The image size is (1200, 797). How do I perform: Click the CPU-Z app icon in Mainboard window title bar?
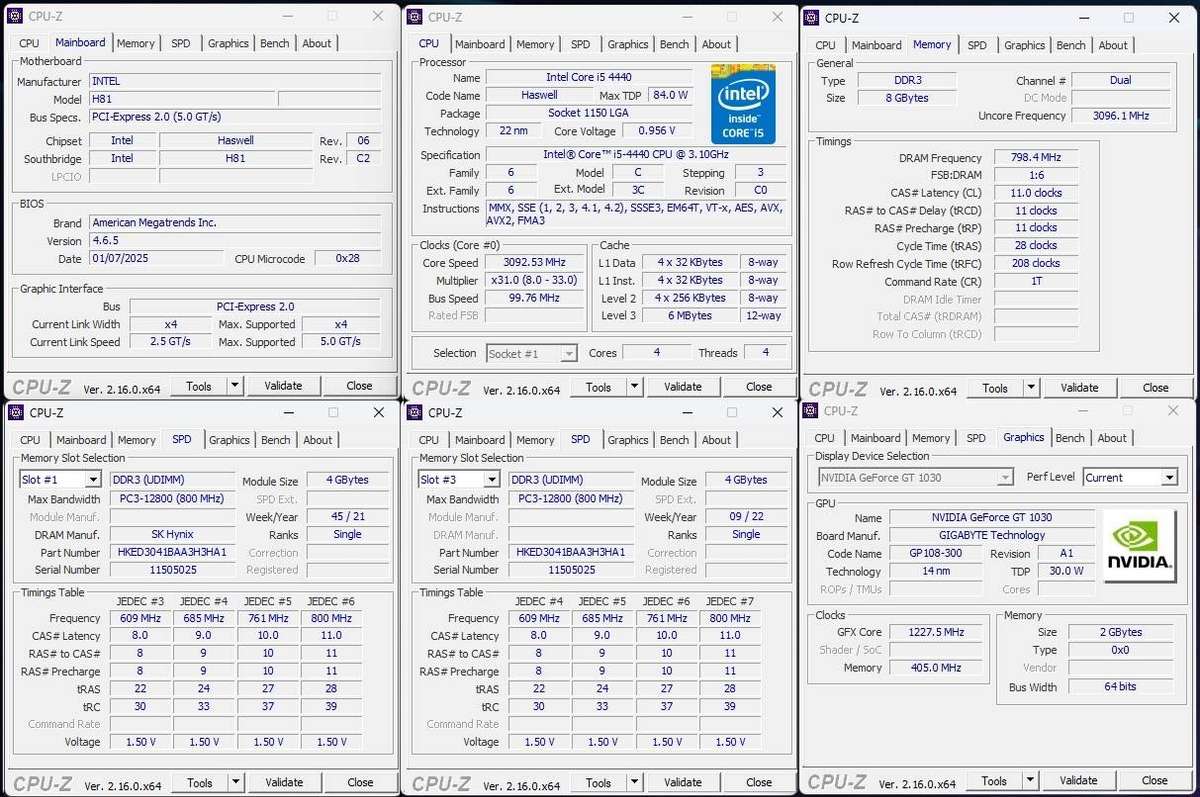click(14, 16)
